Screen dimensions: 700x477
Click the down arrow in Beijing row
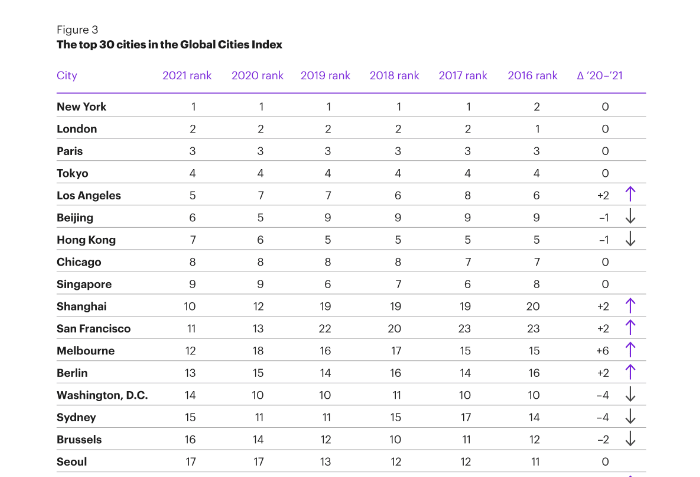(x=630, y=216)
